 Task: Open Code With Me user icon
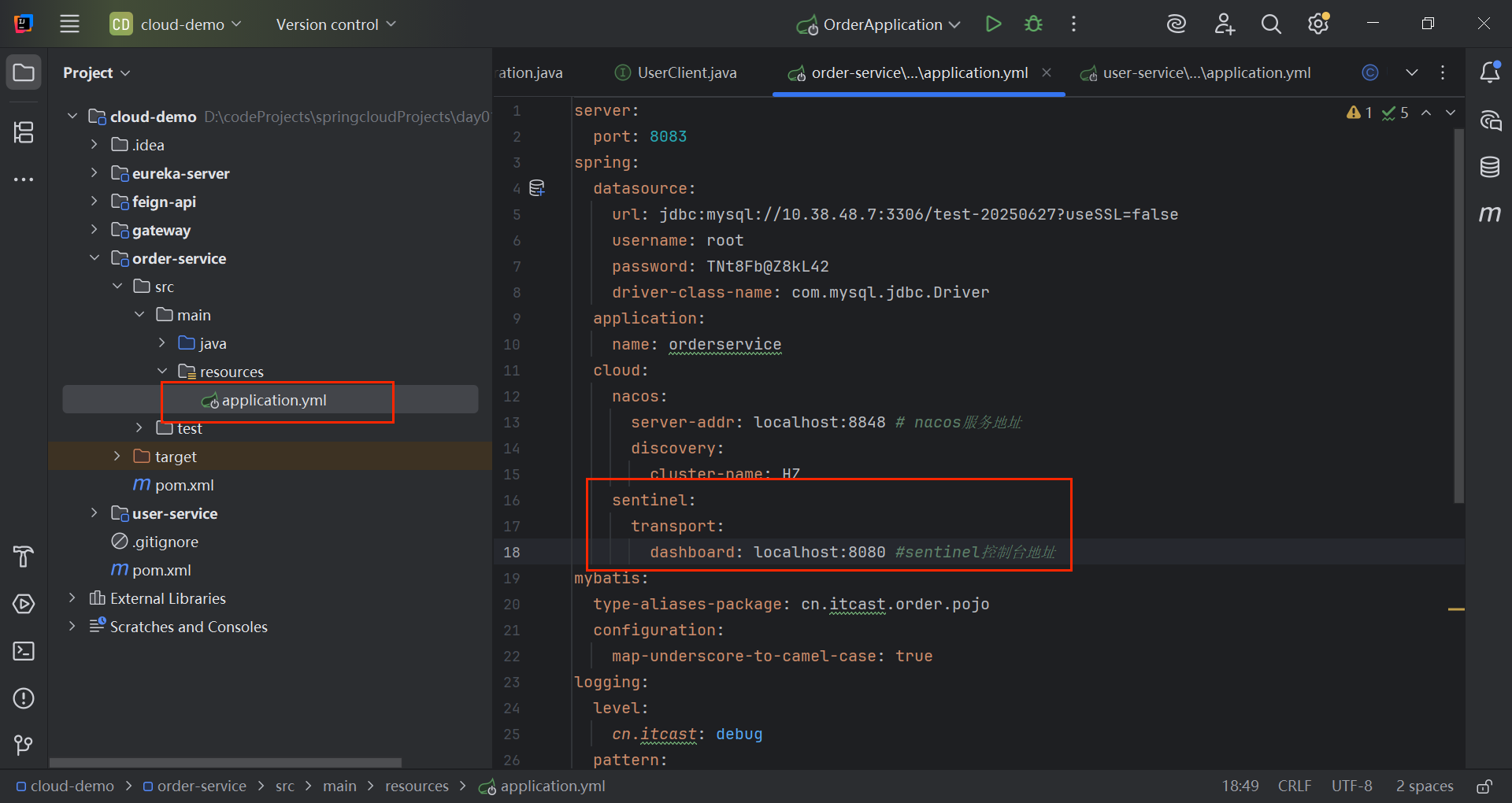(1224, 24)
